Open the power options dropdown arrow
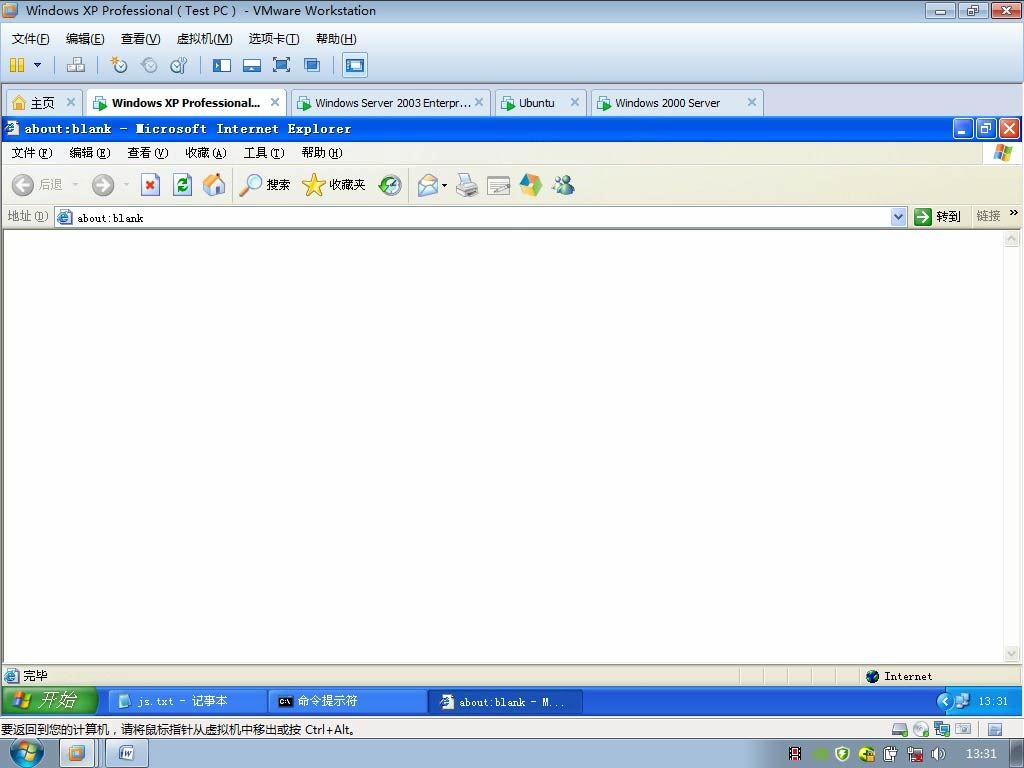 [x=37, y=65]
